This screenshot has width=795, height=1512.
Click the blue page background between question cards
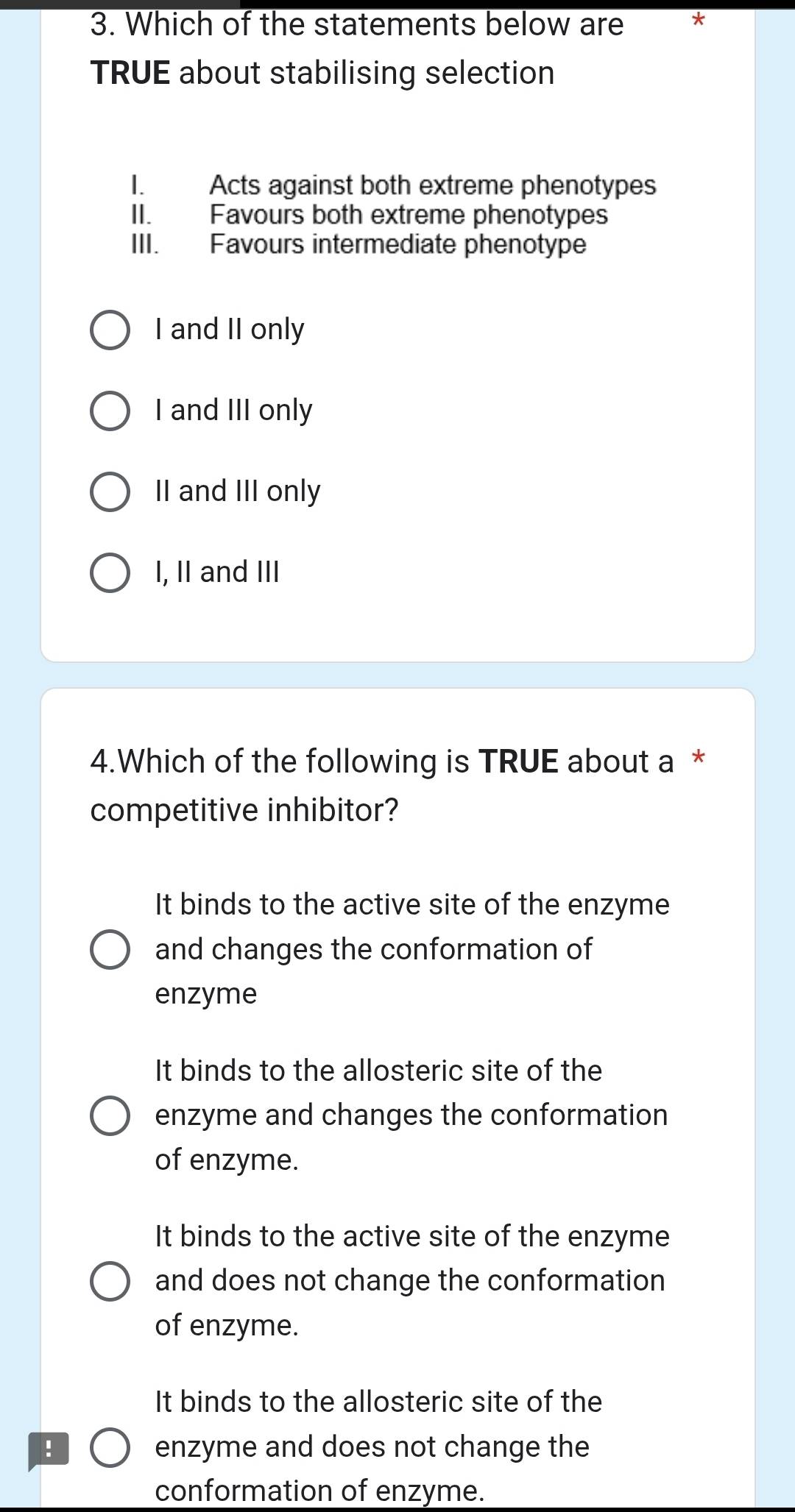point(397,673)
